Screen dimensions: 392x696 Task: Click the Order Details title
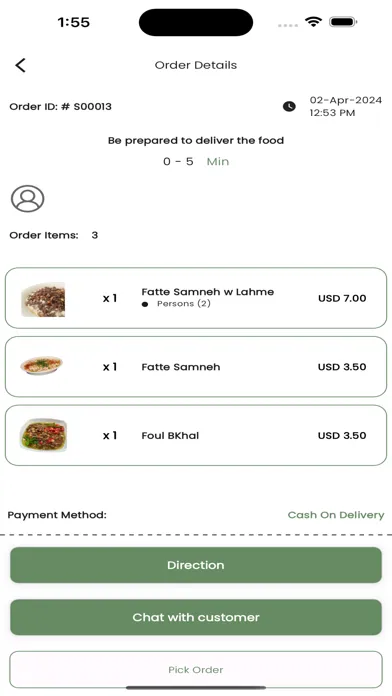196,65
